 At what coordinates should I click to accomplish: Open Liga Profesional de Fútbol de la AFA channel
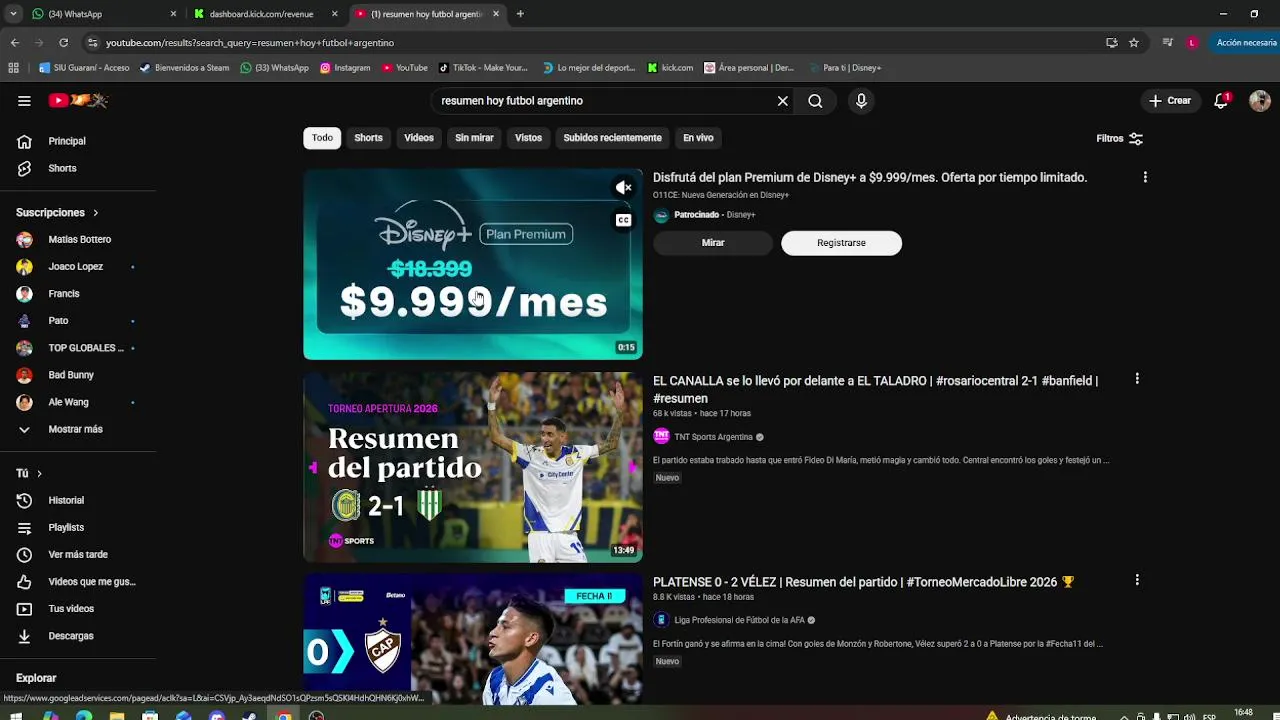(739, 620)
